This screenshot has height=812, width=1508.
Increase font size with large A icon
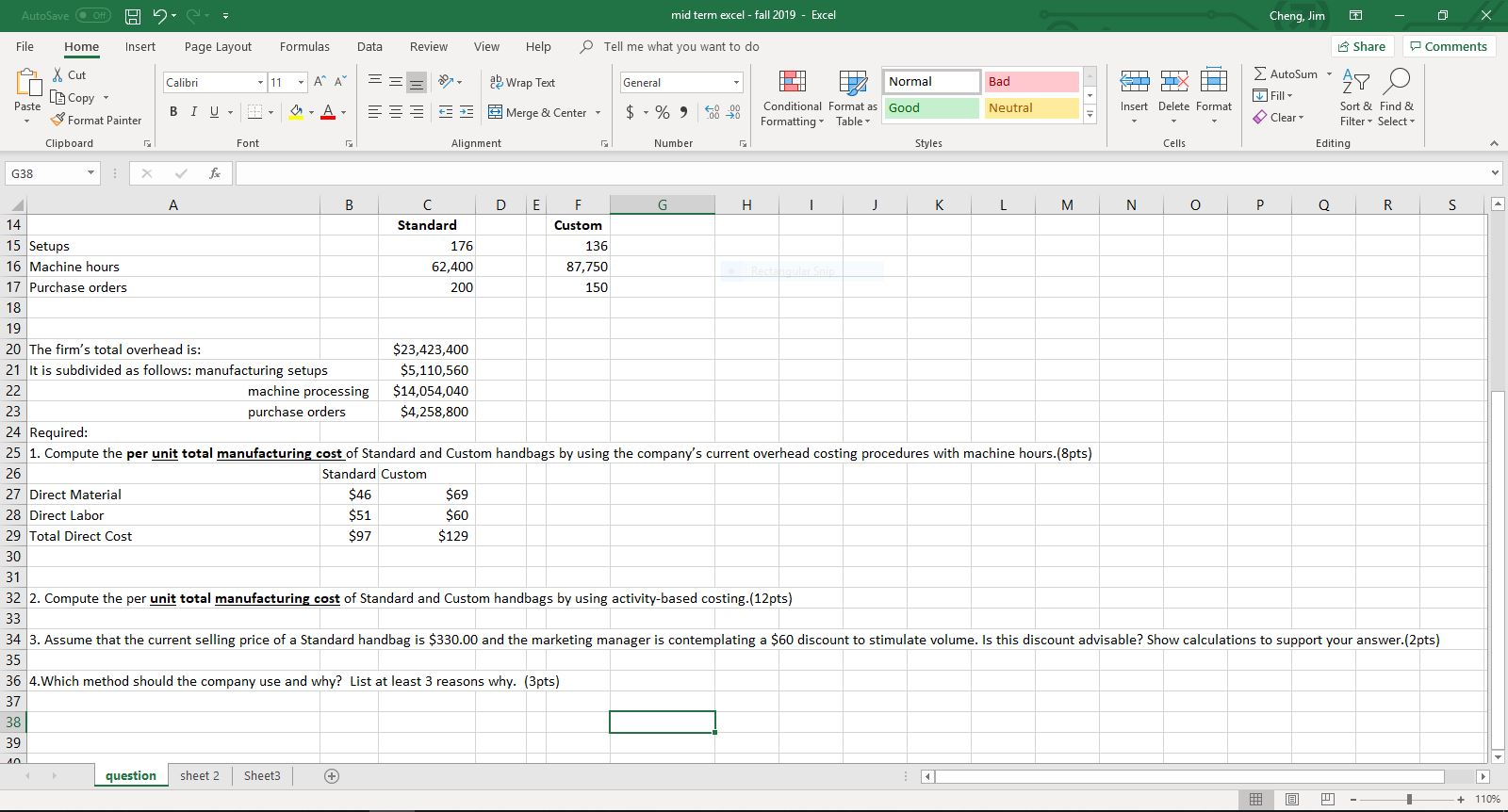(320, 83)
